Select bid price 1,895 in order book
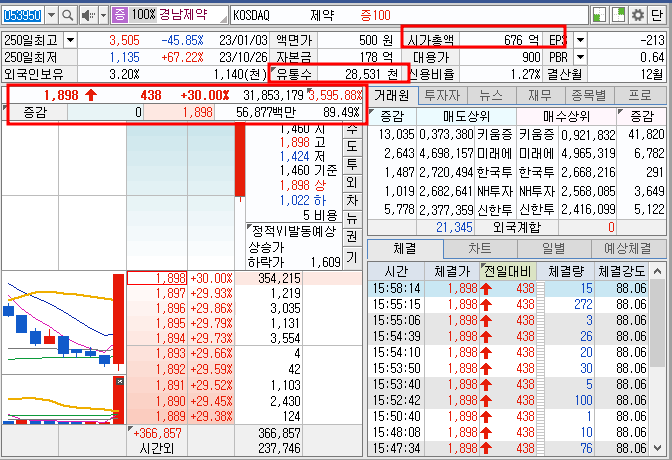Image resolution: width=672 pixels, height=460 pixels. point(157,324)
